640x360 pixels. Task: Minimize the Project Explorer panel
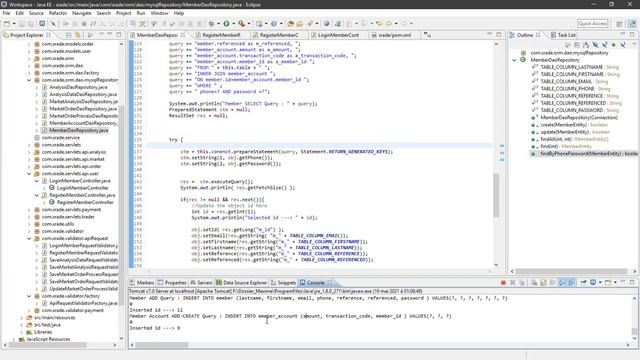tap(109, 35)
